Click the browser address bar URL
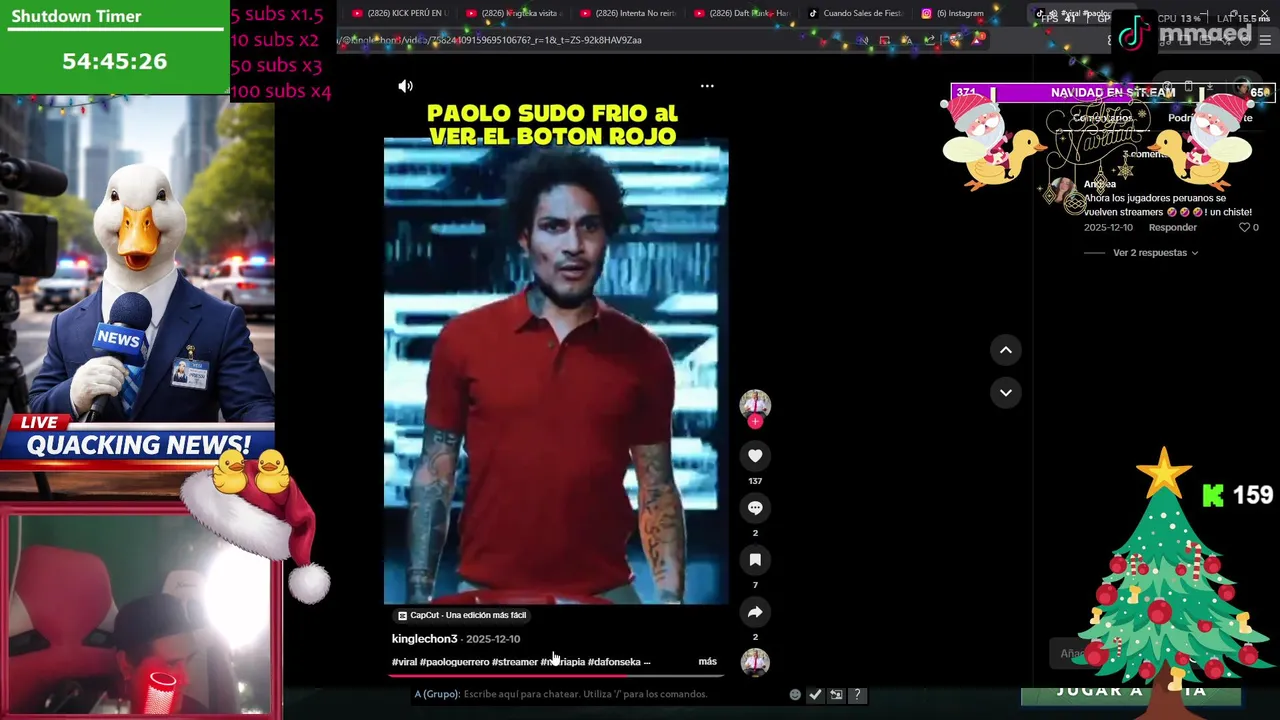Screen dimensions: 1280x720 [x=490, y=40]
